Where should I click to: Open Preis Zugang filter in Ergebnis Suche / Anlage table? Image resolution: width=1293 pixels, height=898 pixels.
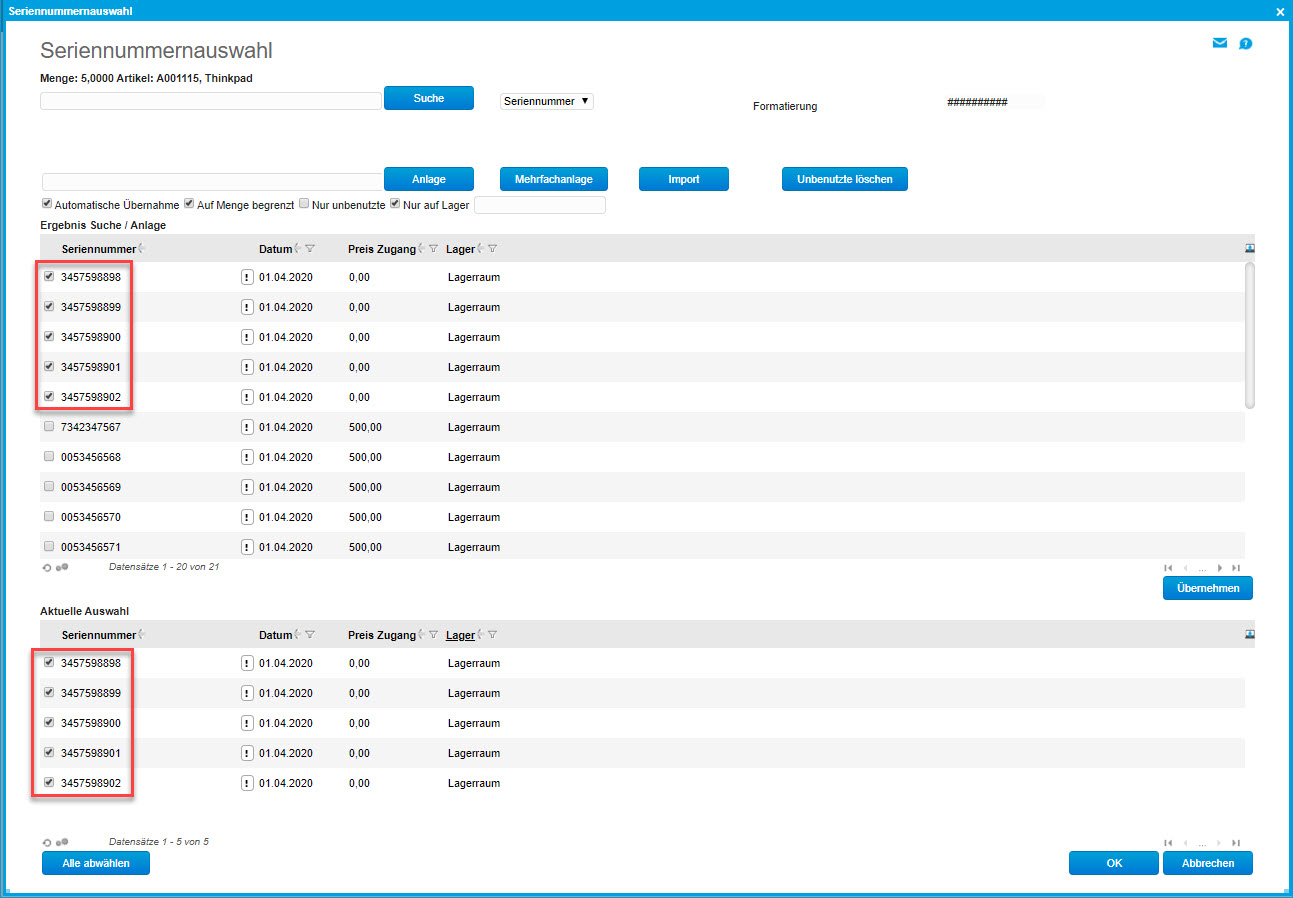pyautogui.click(x=433, y=249)
